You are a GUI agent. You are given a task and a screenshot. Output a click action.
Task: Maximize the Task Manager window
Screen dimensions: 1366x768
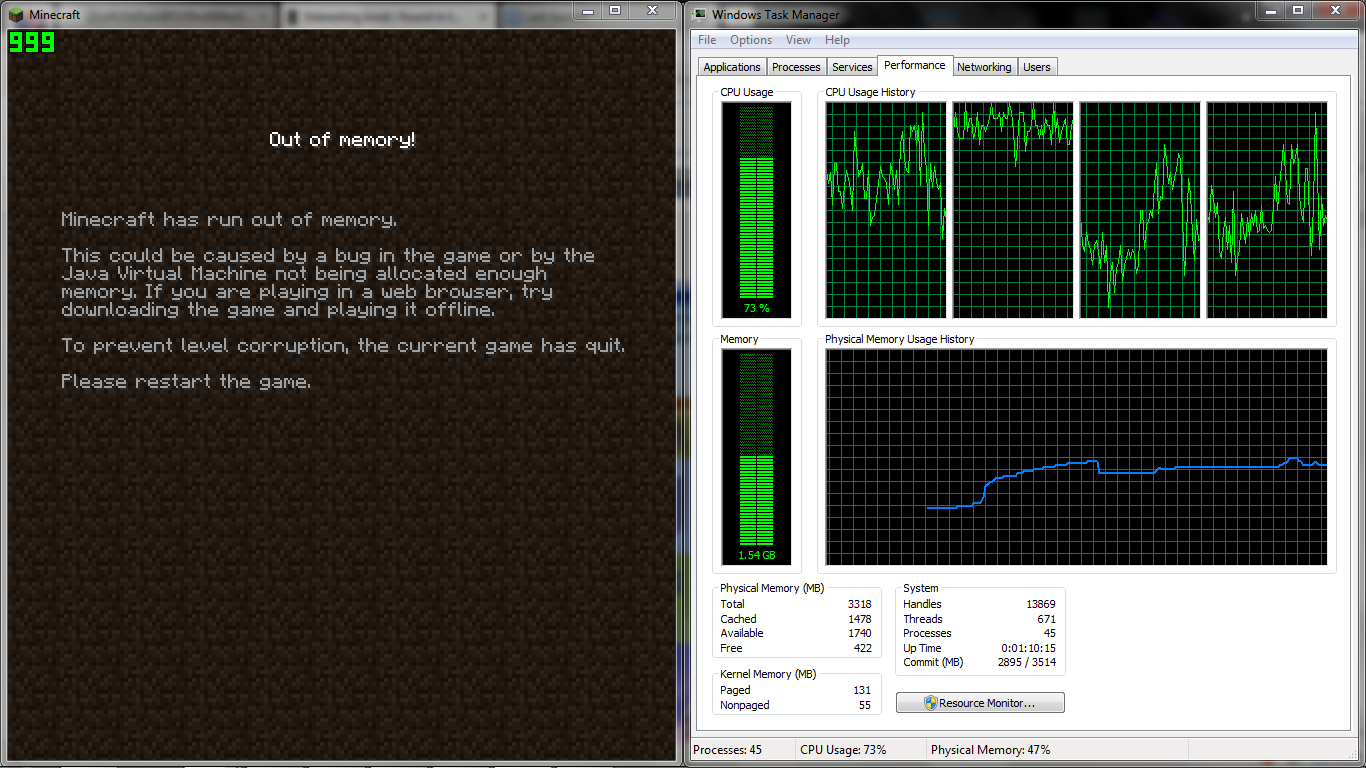point(1298,10)
